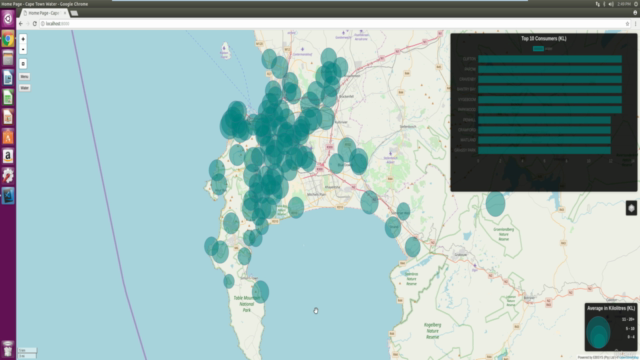Open the network indicator in the top panel
Image resolution: width=640 pixels, height=360 pixels.
click(598, 4)
